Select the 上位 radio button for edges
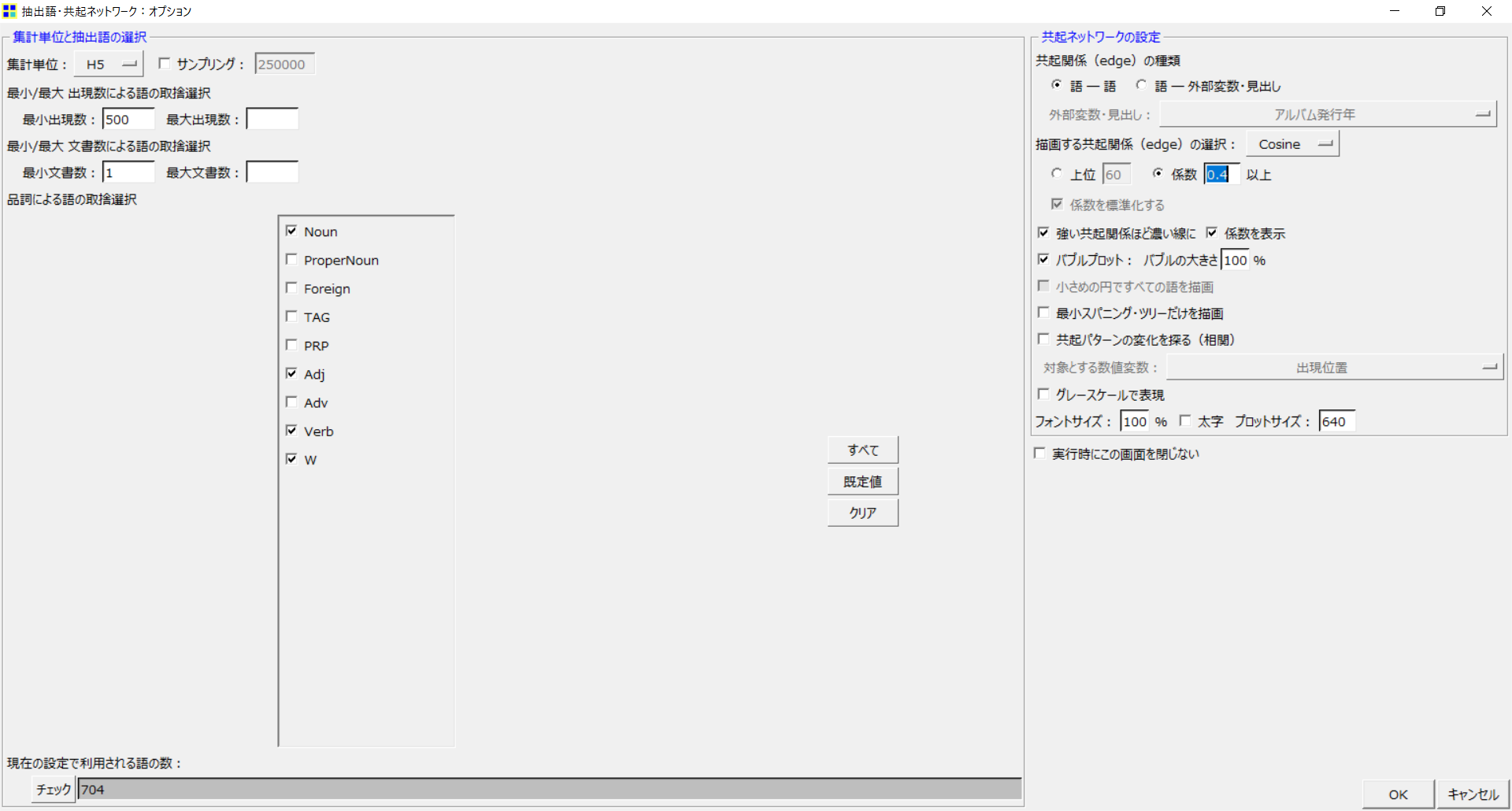The width and height of the screenshot is (1512, 811). [1057, 173]
